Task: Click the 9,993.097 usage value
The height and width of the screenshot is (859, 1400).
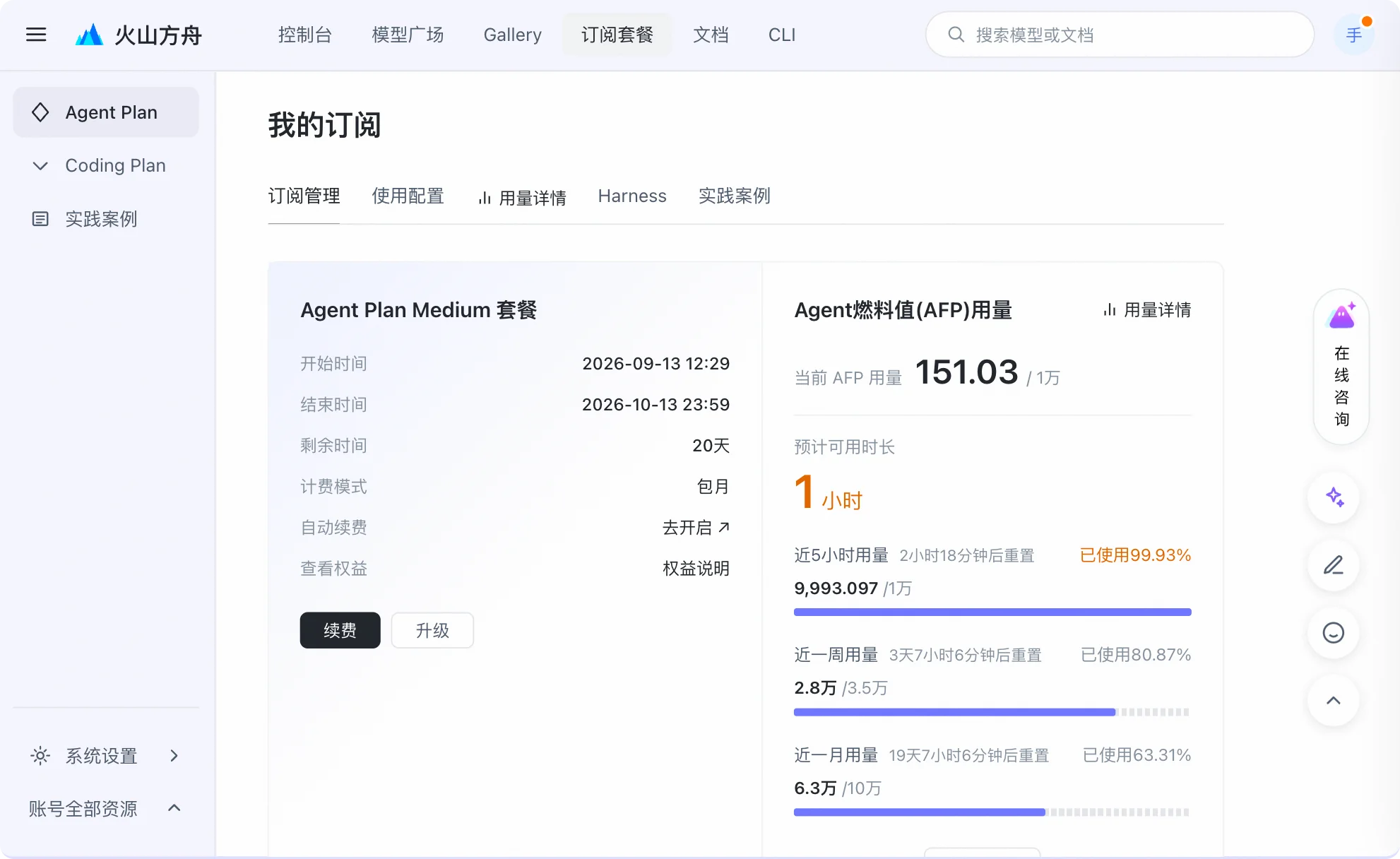Action: pos(836,588)
